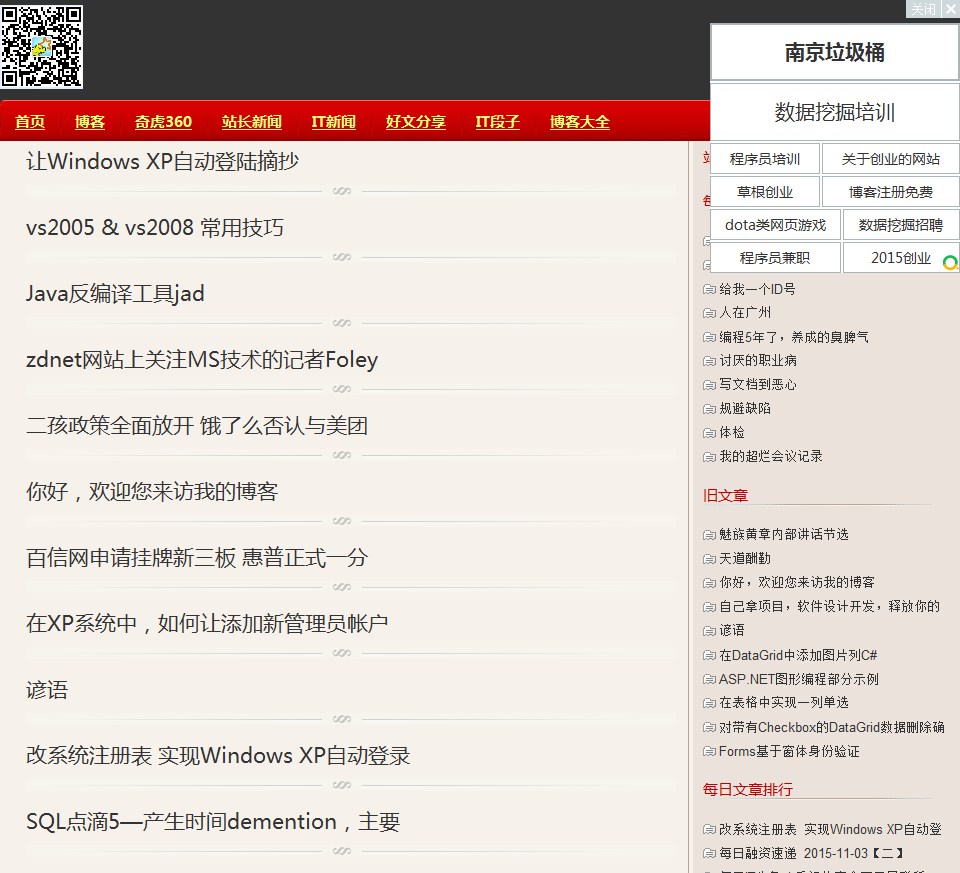Open sidebar link 编程5年了，养成的臭脾气

coord(794,337)
